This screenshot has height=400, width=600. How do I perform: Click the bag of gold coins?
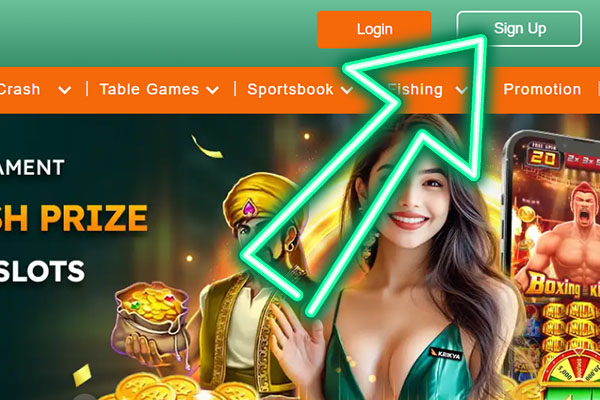click(x=152, y=310)
